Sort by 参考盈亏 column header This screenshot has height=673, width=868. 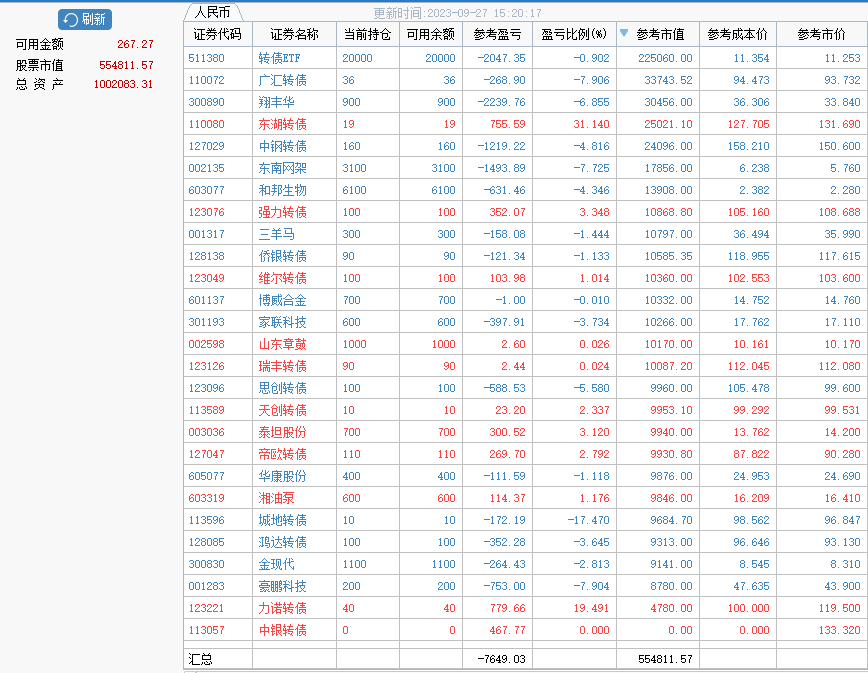497,34
